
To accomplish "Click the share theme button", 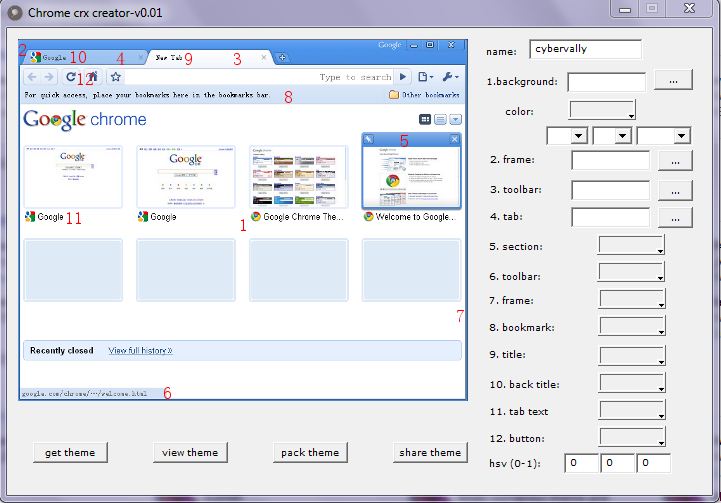I will point(430,452).
